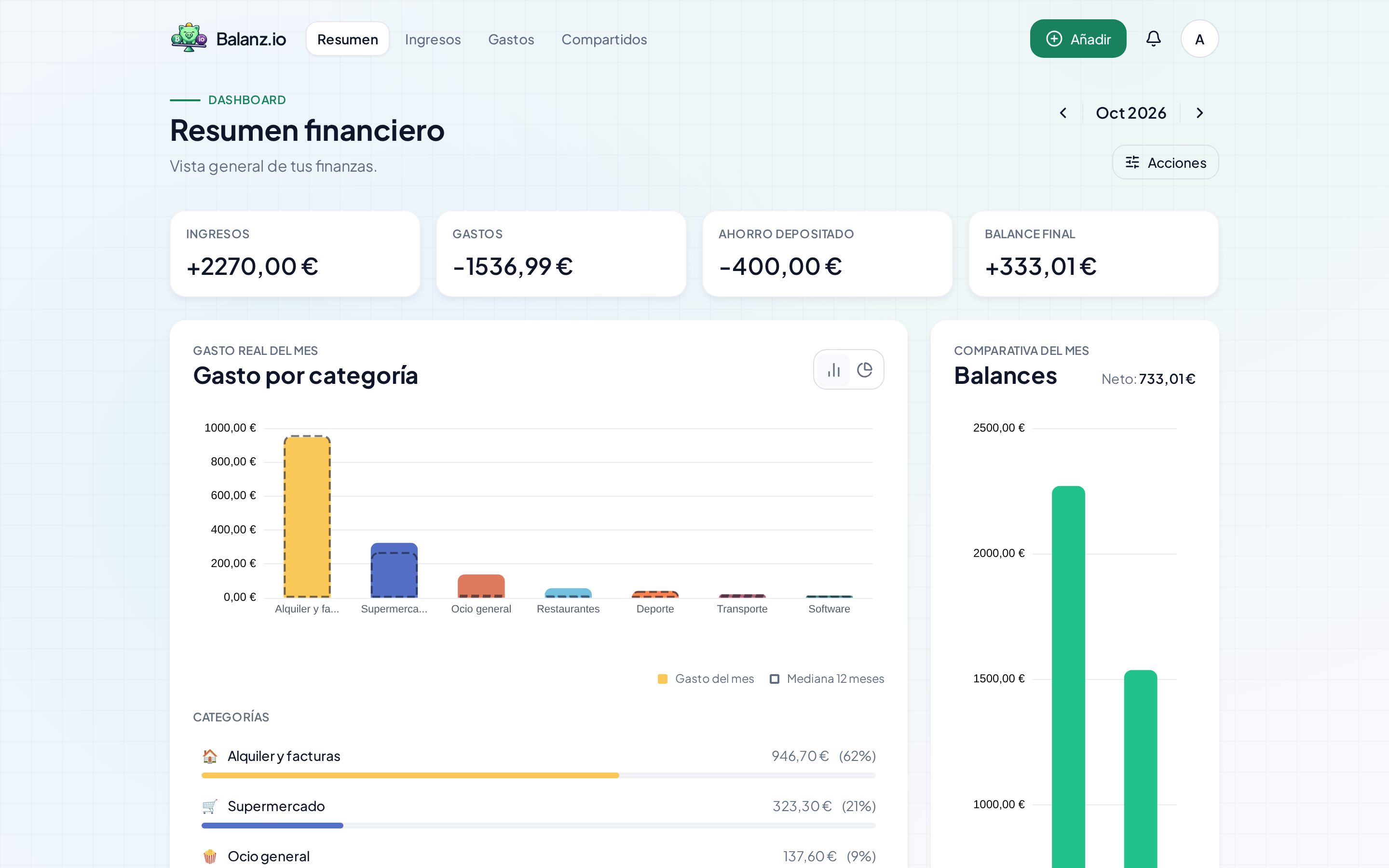Click the Alquiler y facturas progress bar
This screenshot has height=868, width=1389.
(538, 775)
